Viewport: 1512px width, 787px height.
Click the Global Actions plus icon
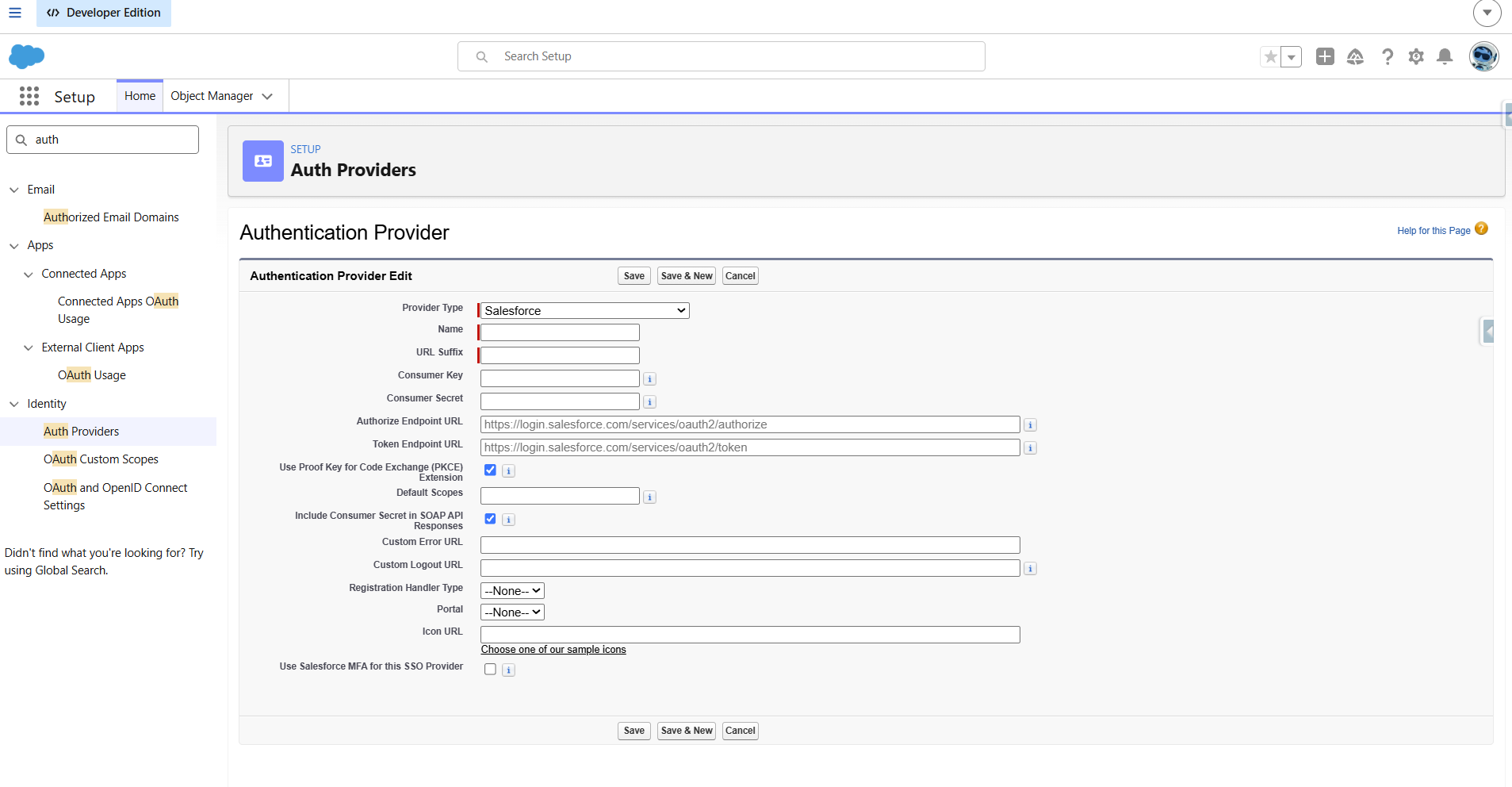tap(1325, 56)
